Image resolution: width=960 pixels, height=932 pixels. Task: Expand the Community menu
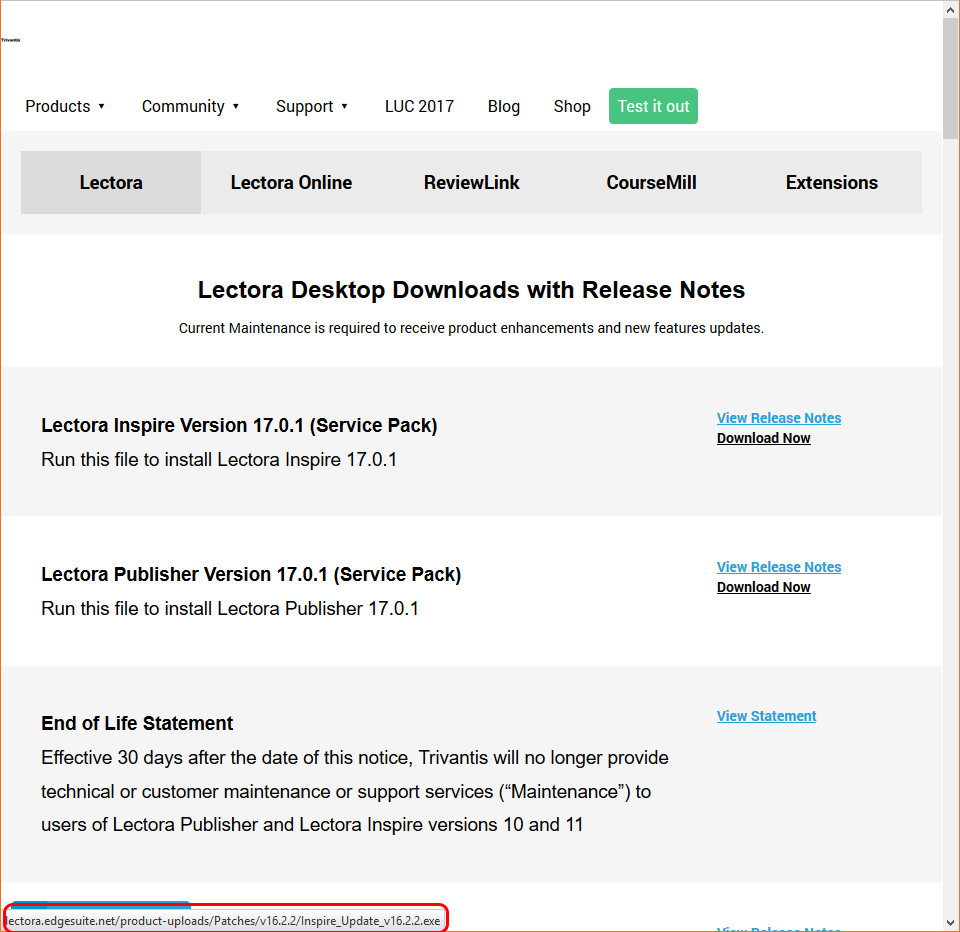coord(190,107)
